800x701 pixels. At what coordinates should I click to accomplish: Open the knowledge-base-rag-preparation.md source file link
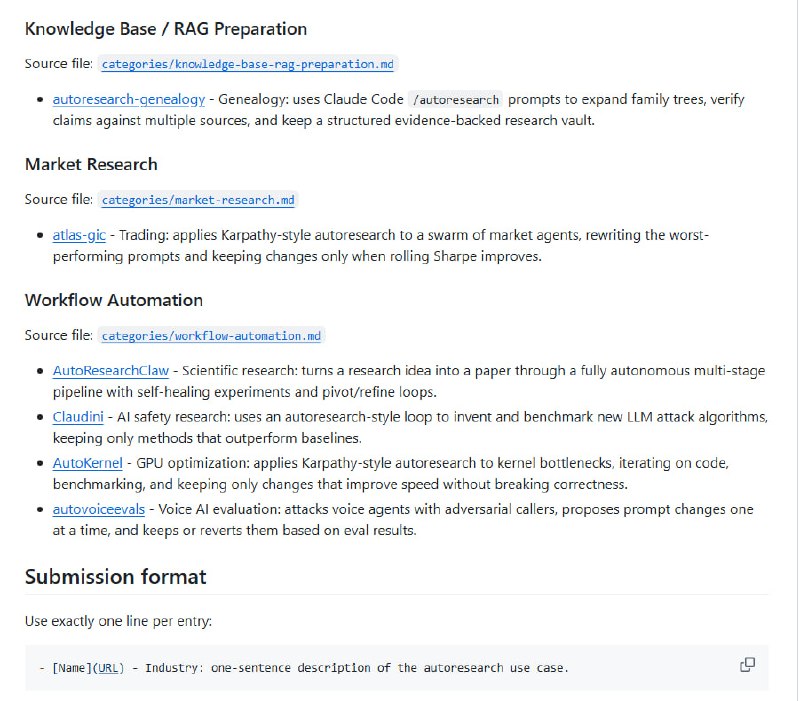pos(247,64)
